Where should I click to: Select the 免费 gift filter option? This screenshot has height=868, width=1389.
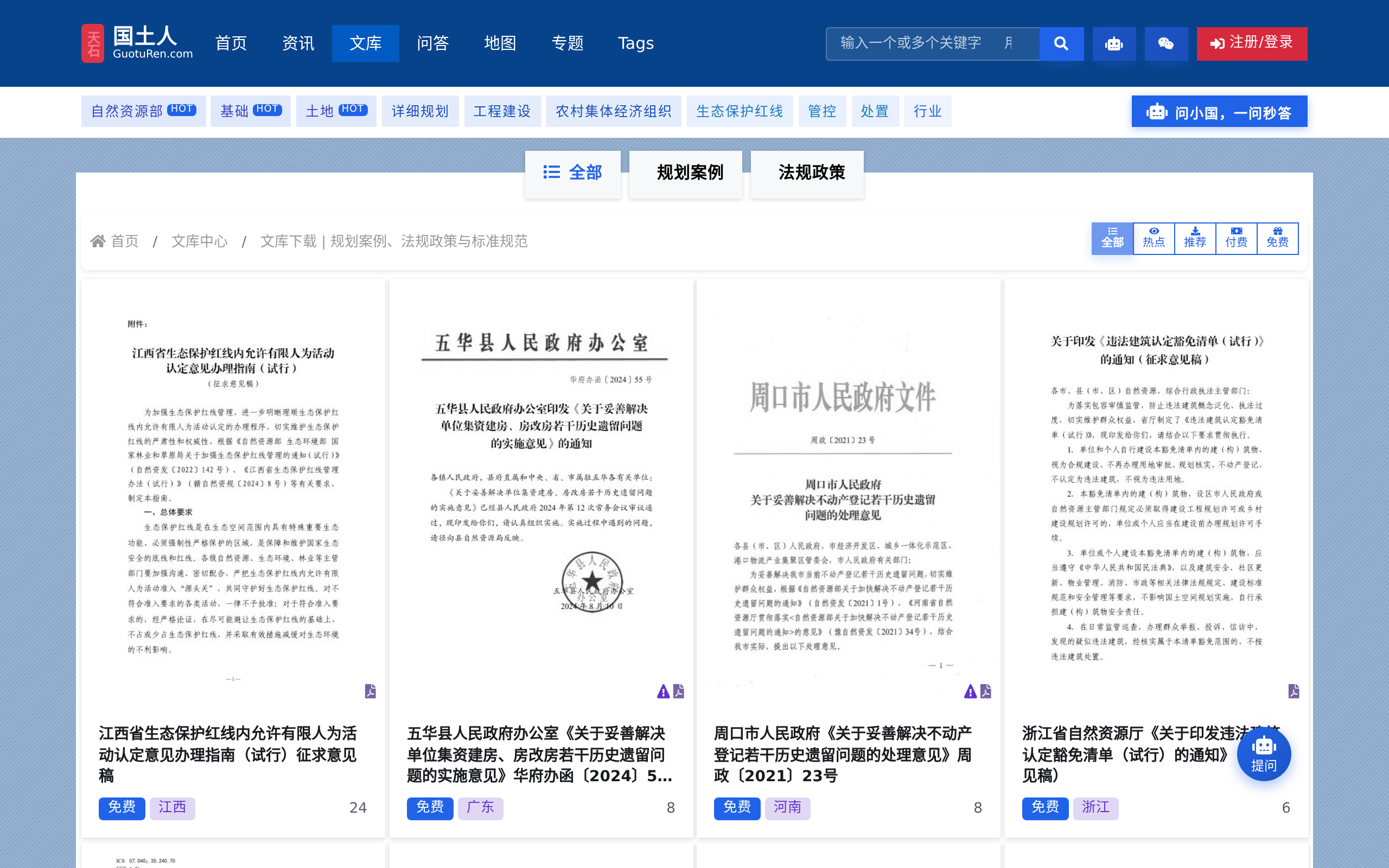pyautogui.click(x=1278, y=238)
